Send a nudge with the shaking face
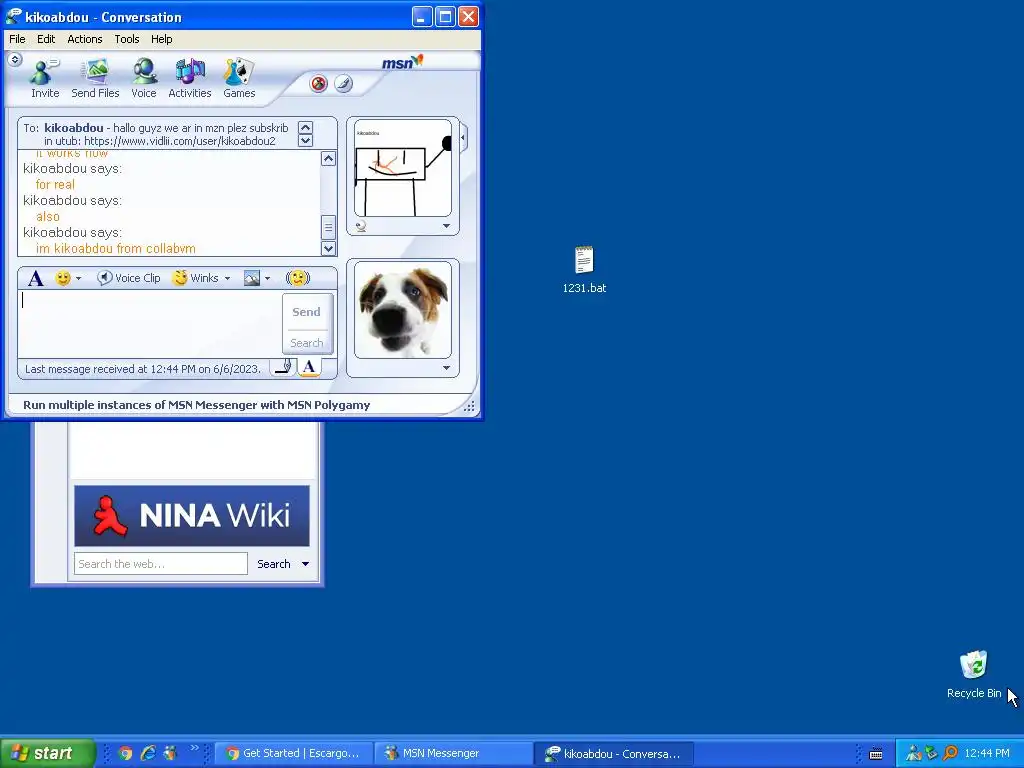The image size is (1024, 768). click(298, 278)
